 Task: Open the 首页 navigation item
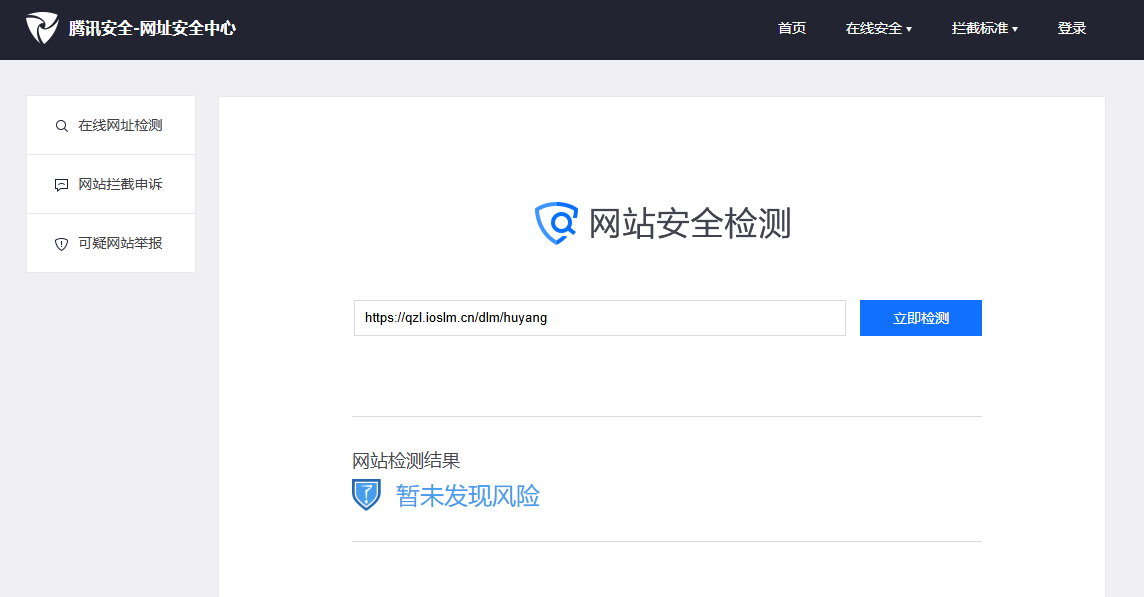(792, 28)
